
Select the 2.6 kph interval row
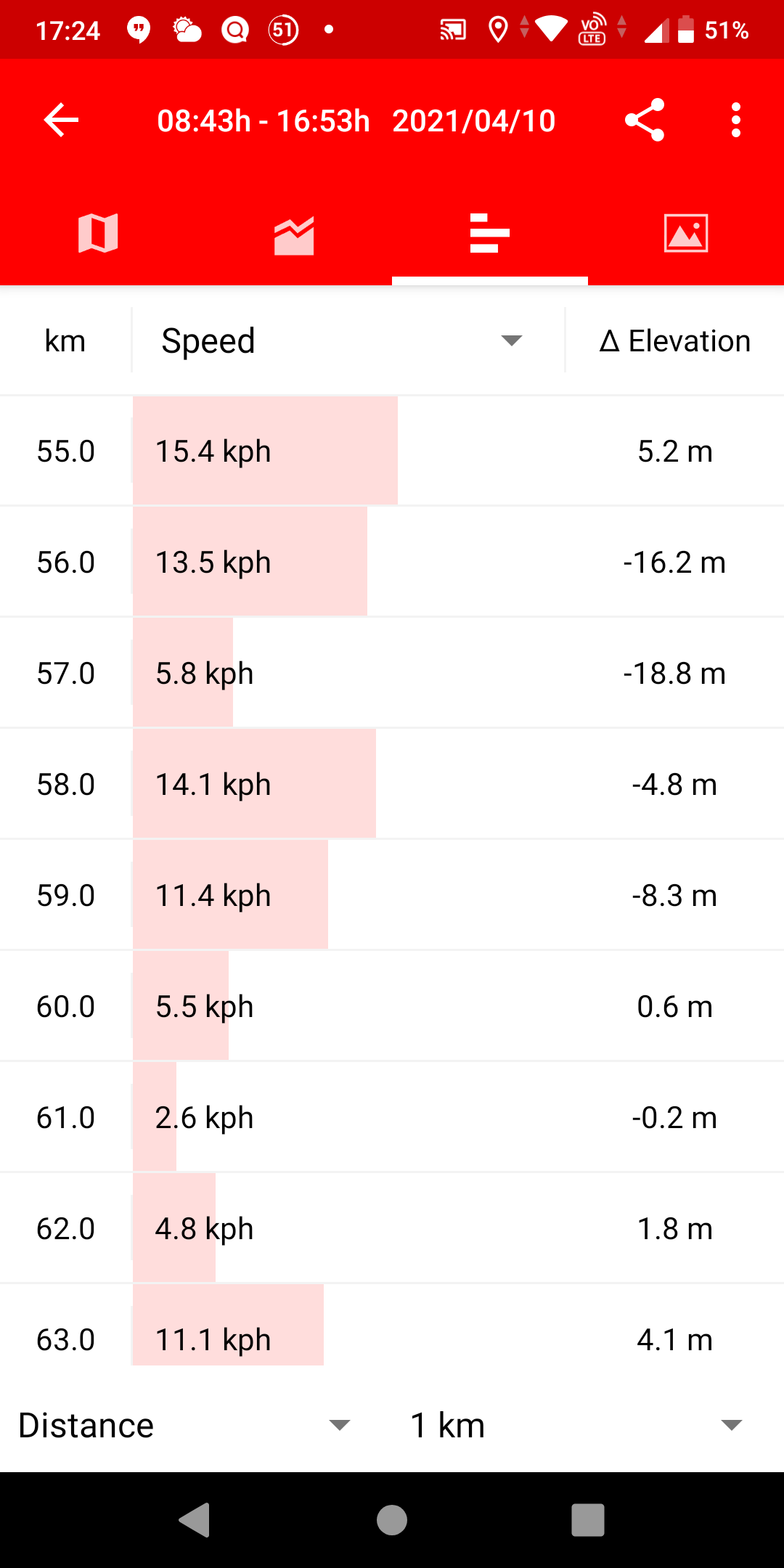[392, 1118]
